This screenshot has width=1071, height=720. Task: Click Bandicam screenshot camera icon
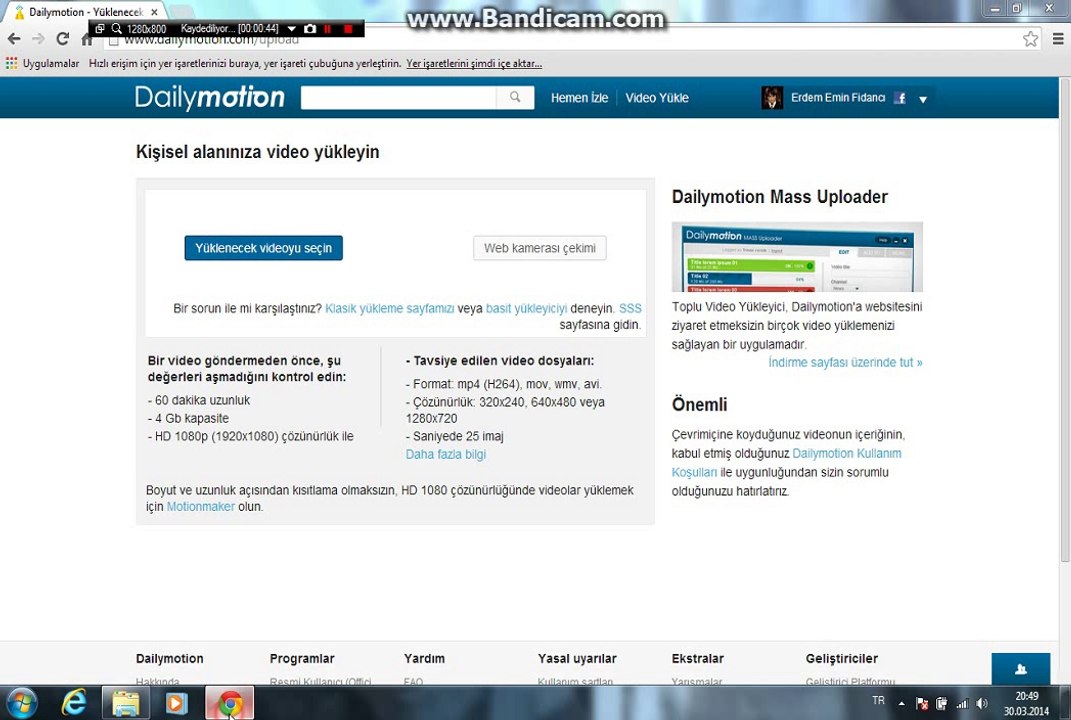[310, 29]
